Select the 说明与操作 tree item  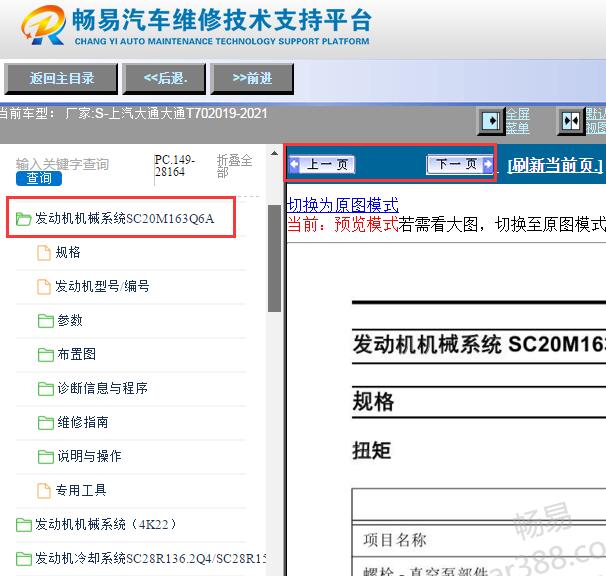(x=89, y=457)
